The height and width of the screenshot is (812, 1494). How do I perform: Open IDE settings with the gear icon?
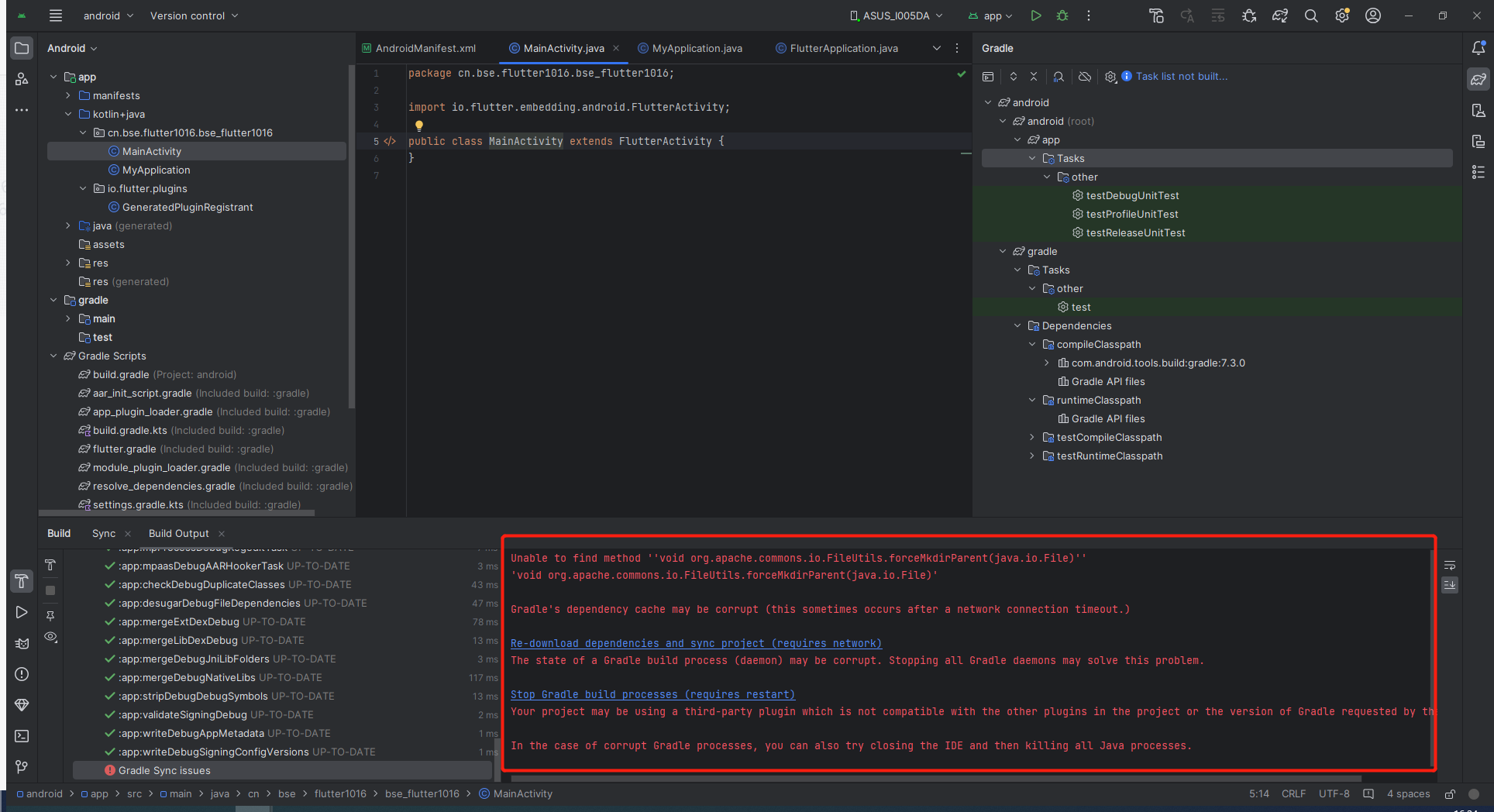point(1342,15)
